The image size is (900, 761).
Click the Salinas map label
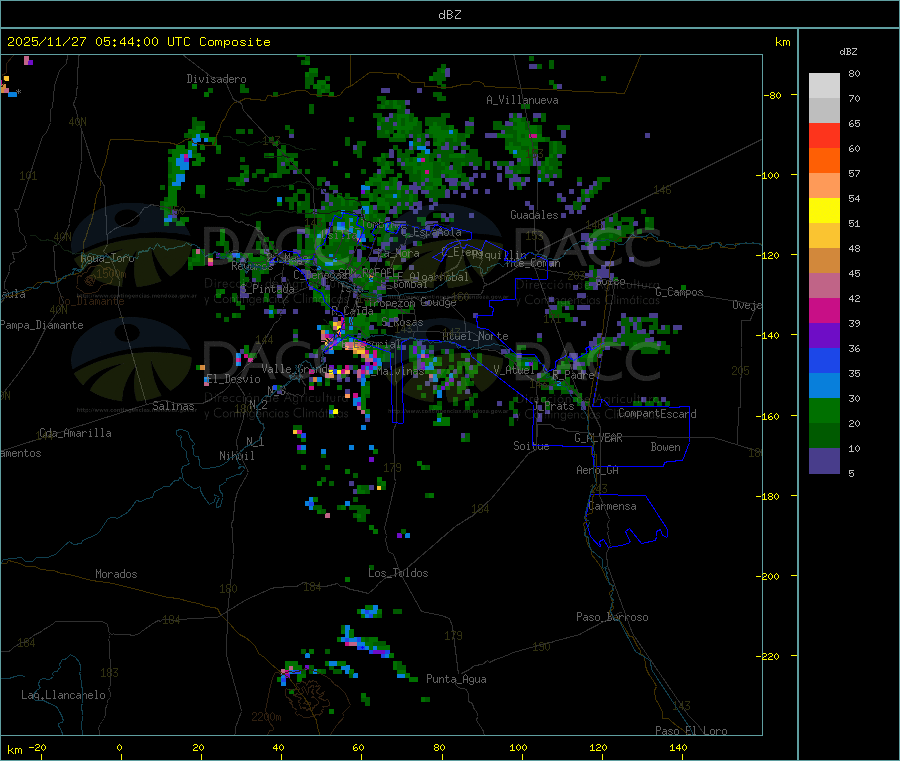click(x=173, y=406)
